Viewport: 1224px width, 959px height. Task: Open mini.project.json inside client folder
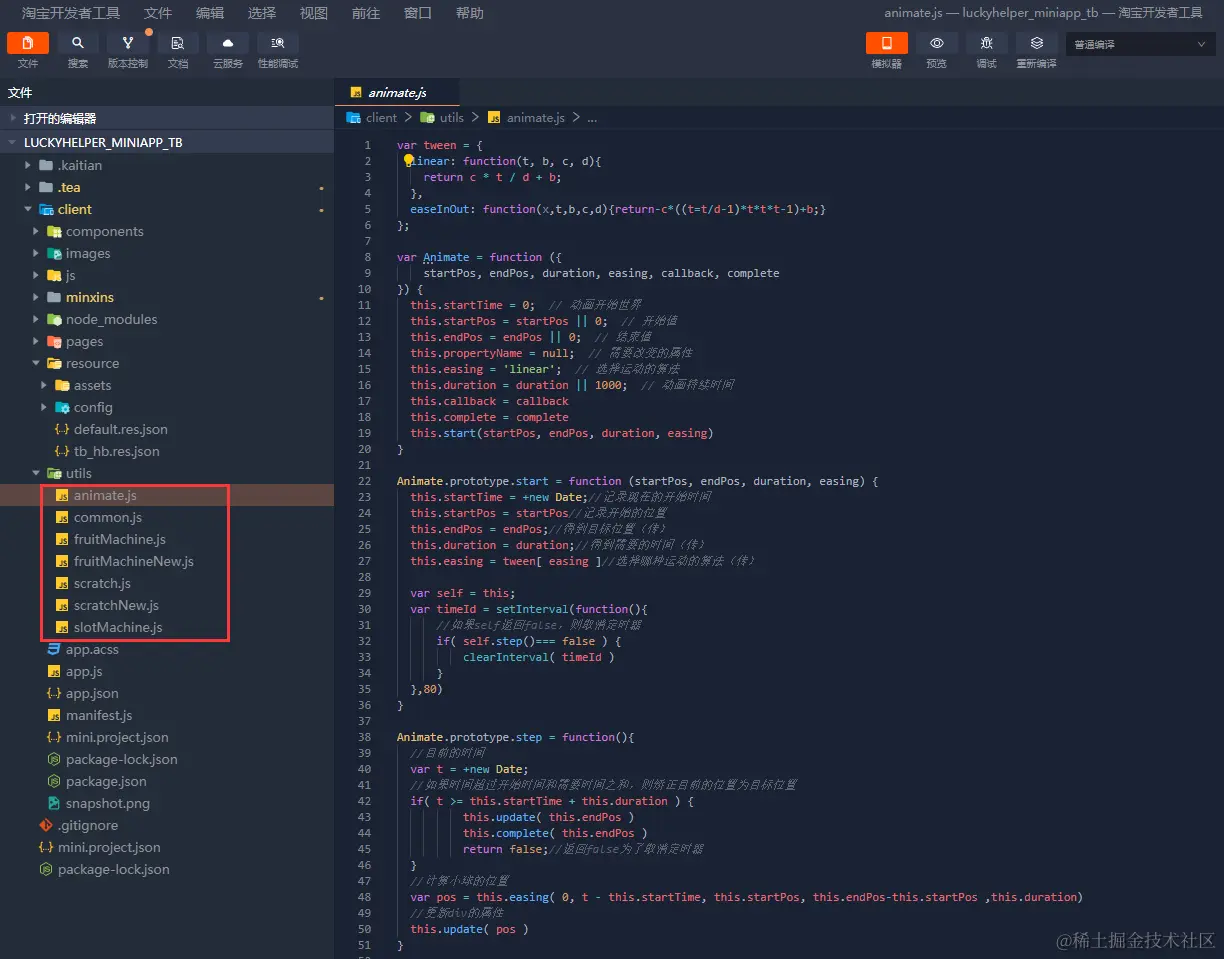[x=166, y=737]
